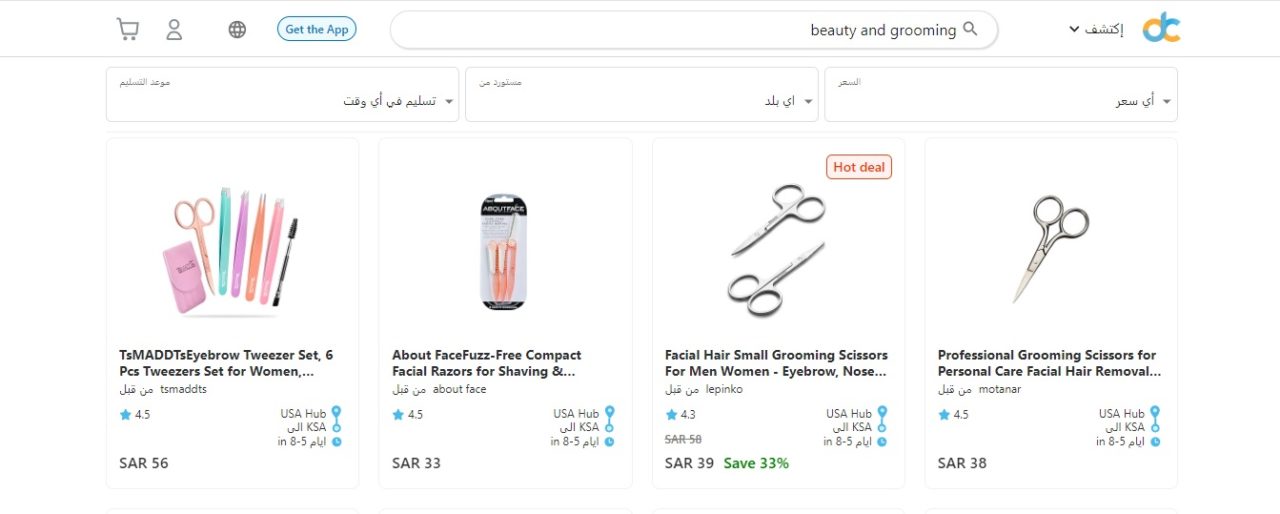
Task: Click star rating icon on Tweezer Set card
Action: 125,414
